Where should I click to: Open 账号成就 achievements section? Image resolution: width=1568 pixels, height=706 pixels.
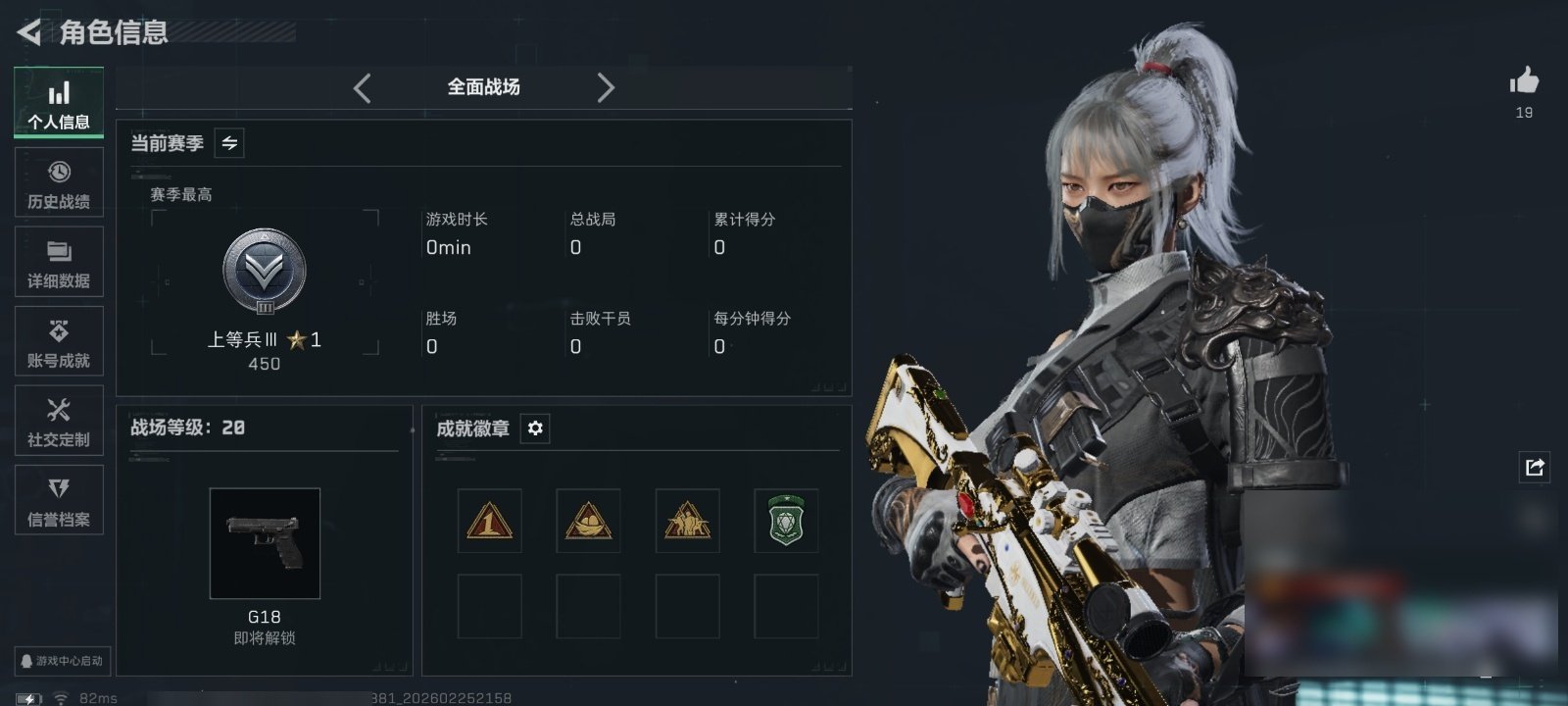(x=59, y=341)
